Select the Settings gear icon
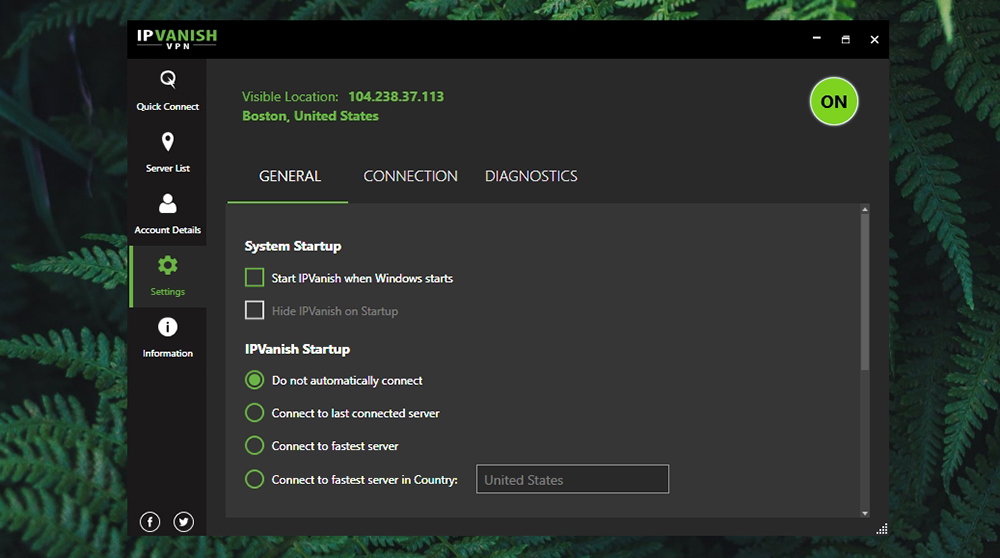 [168, 265]
